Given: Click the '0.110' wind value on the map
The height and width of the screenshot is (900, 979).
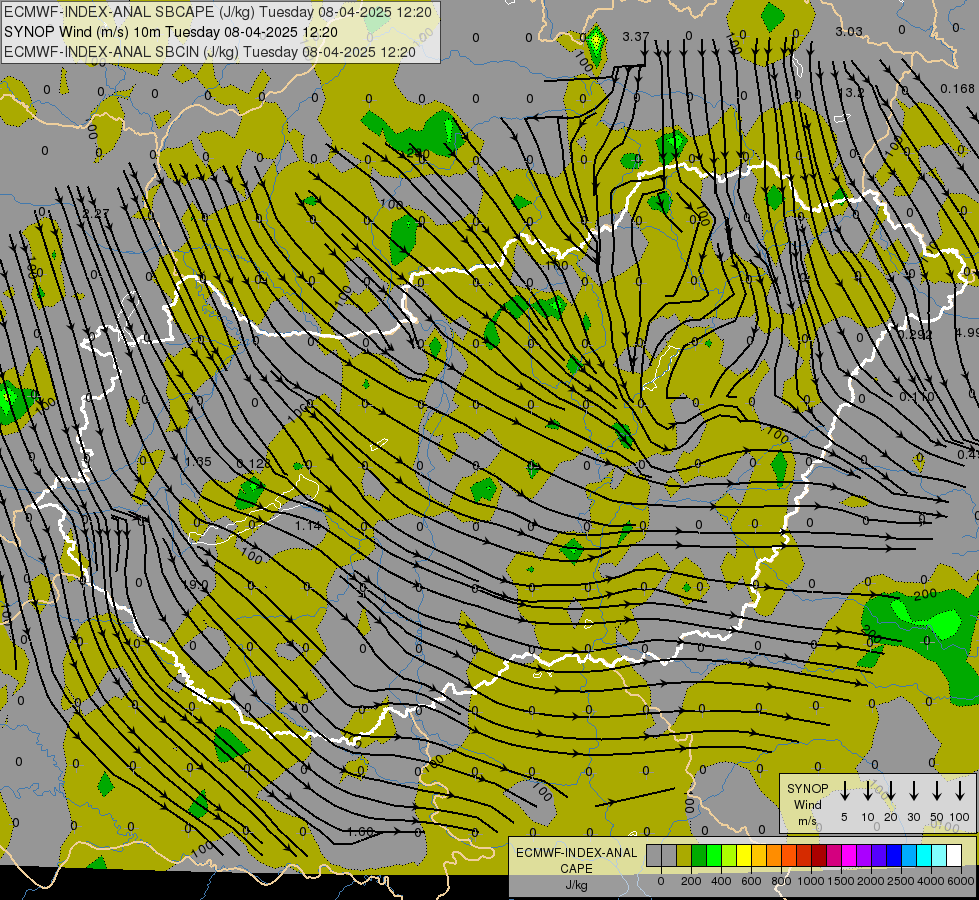Looking at the screenshot, I should tap(917, 397).
